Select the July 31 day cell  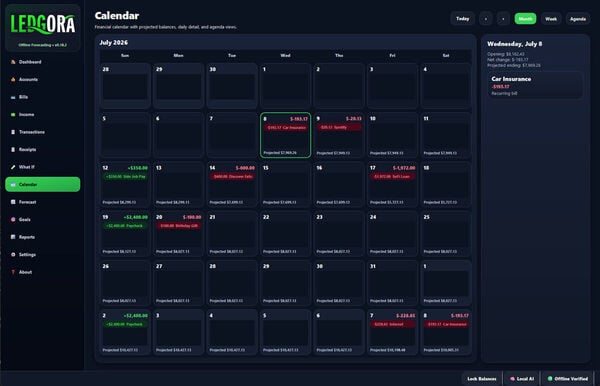(393, 283)
